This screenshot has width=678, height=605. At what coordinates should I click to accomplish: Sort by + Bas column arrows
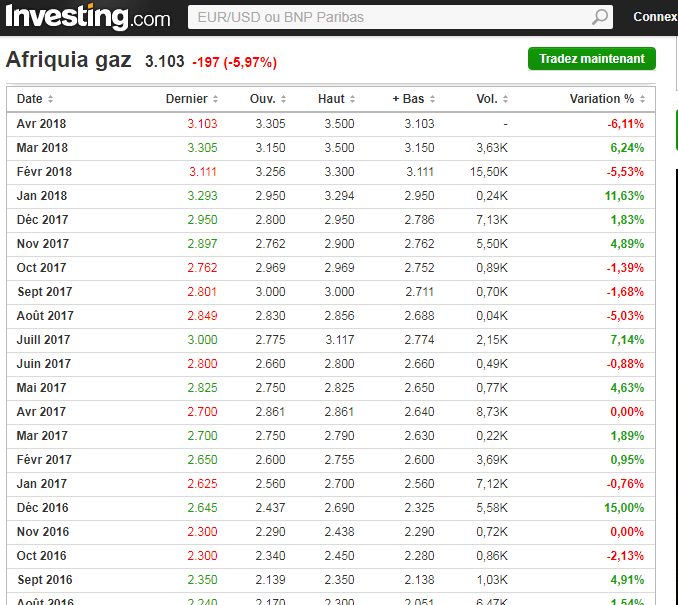coord(432,99)
